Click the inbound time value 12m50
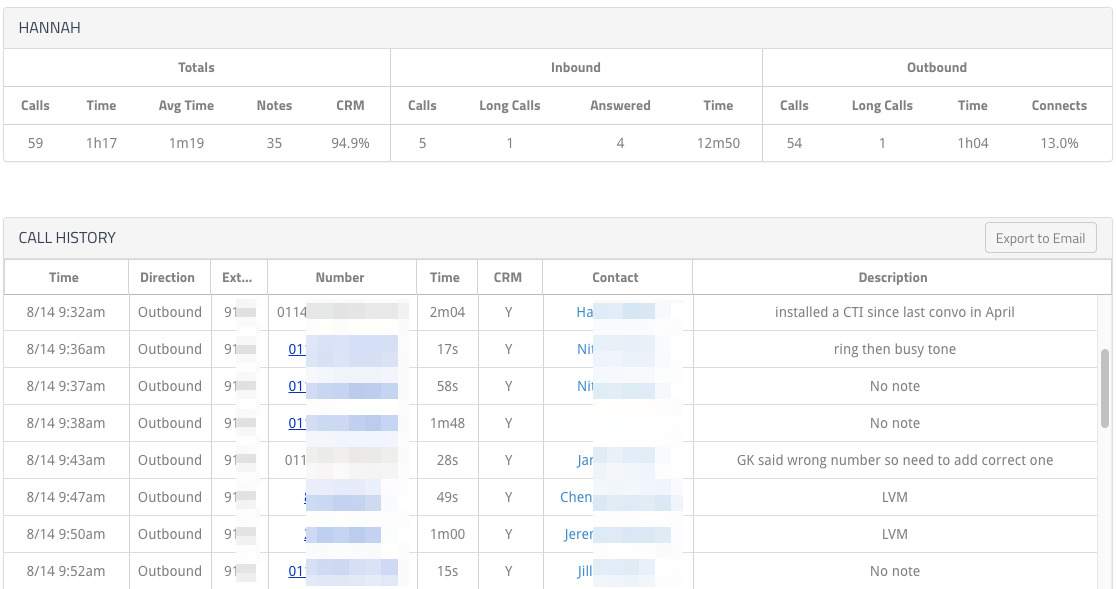Image resolution: width=1116 pixels, height=589 pixels. click(718, 143)
